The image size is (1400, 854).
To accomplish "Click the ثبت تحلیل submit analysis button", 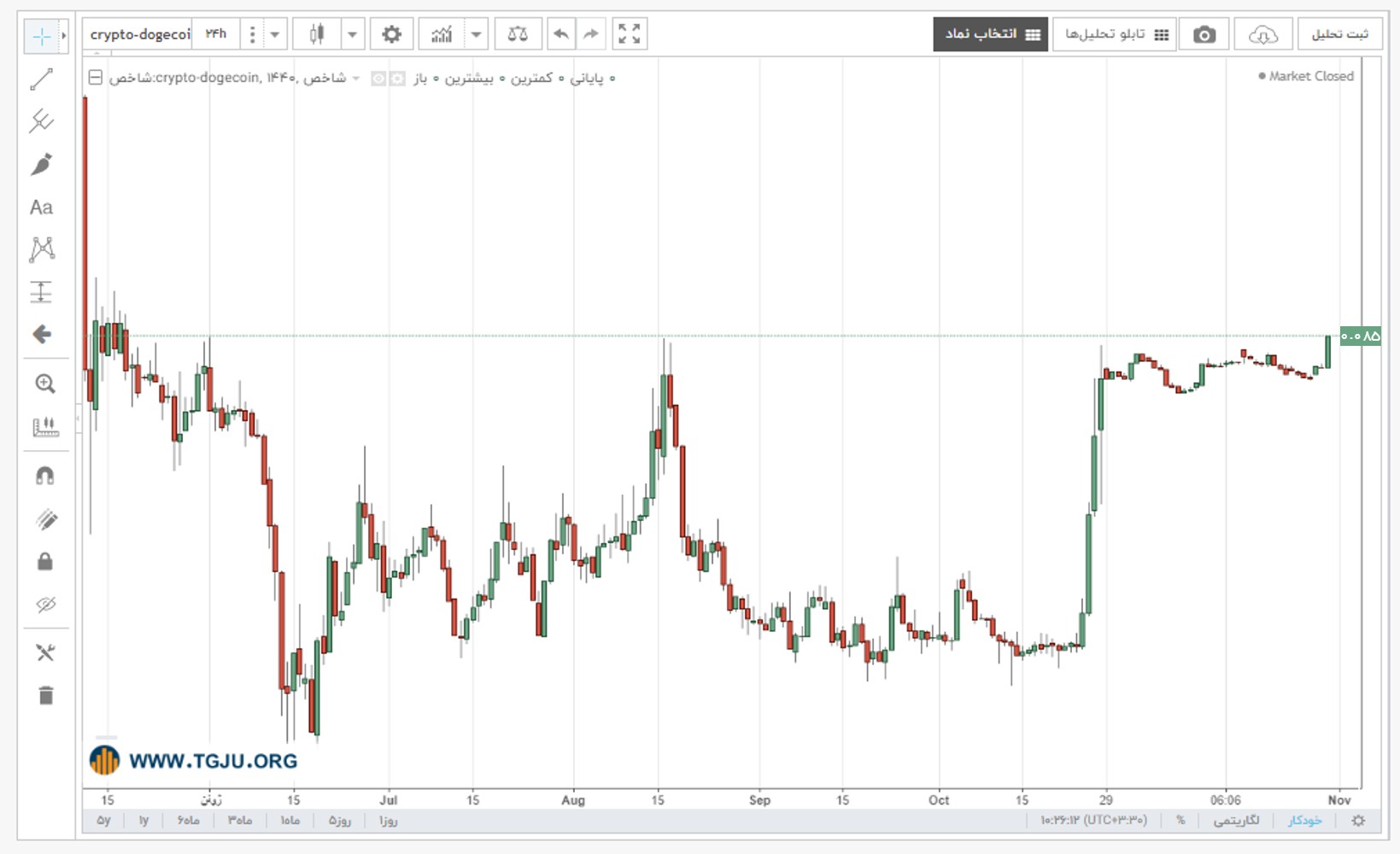I will [1339, 34].
